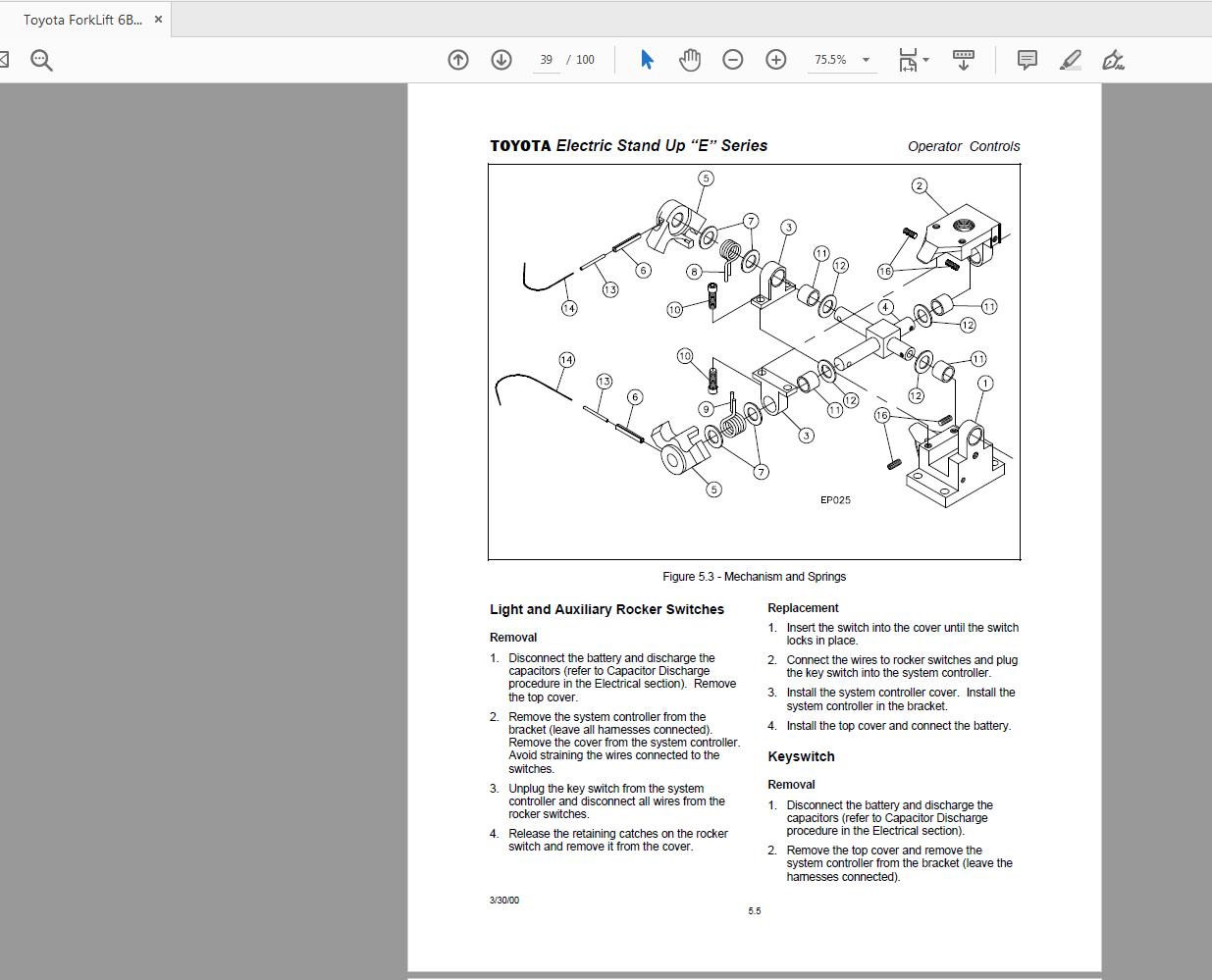1212x980 pixels.
Task: Open the document search magnifier
Action: pyautogui.click(x=40, y=59)
